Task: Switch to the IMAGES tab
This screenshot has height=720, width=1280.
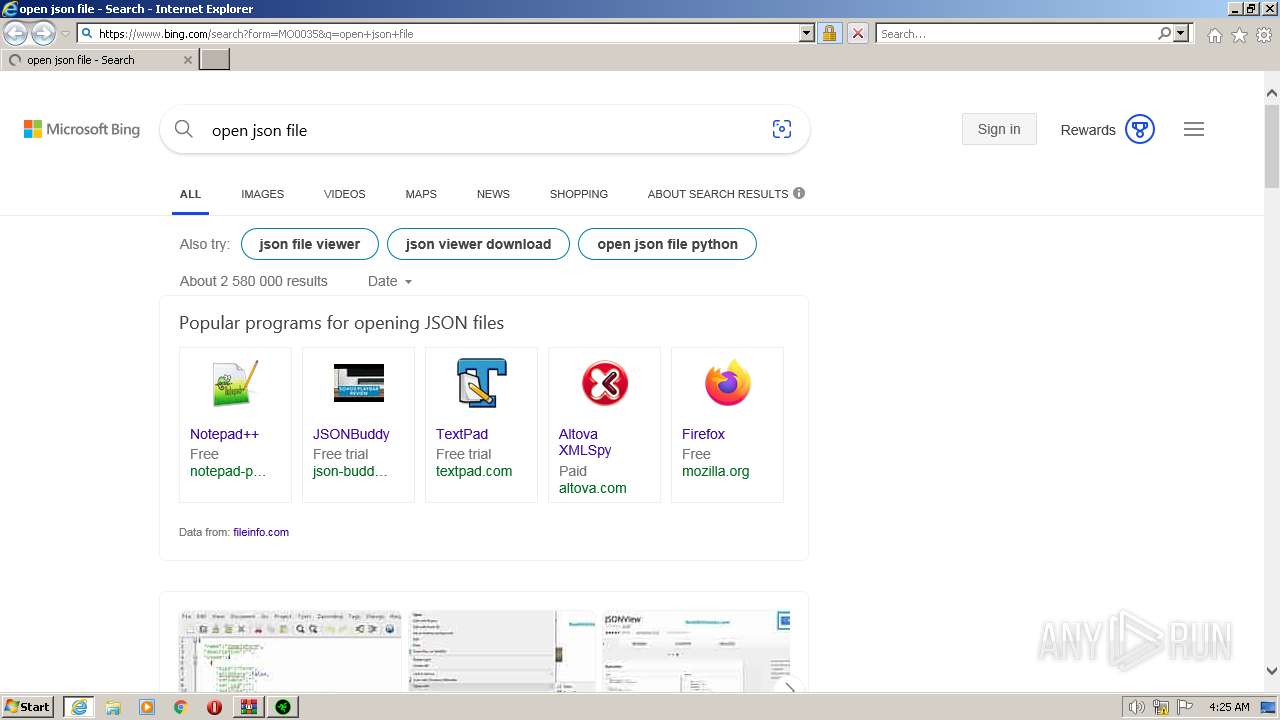Action: click(x=262, y=194)
